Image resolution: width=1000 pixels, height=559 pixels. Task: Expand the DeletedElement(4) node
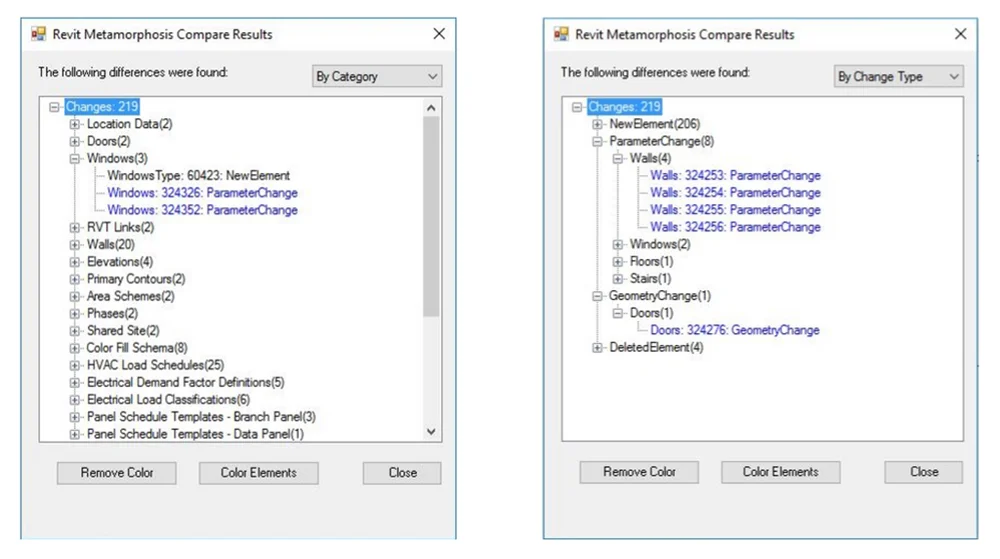[x=597, y=348]
